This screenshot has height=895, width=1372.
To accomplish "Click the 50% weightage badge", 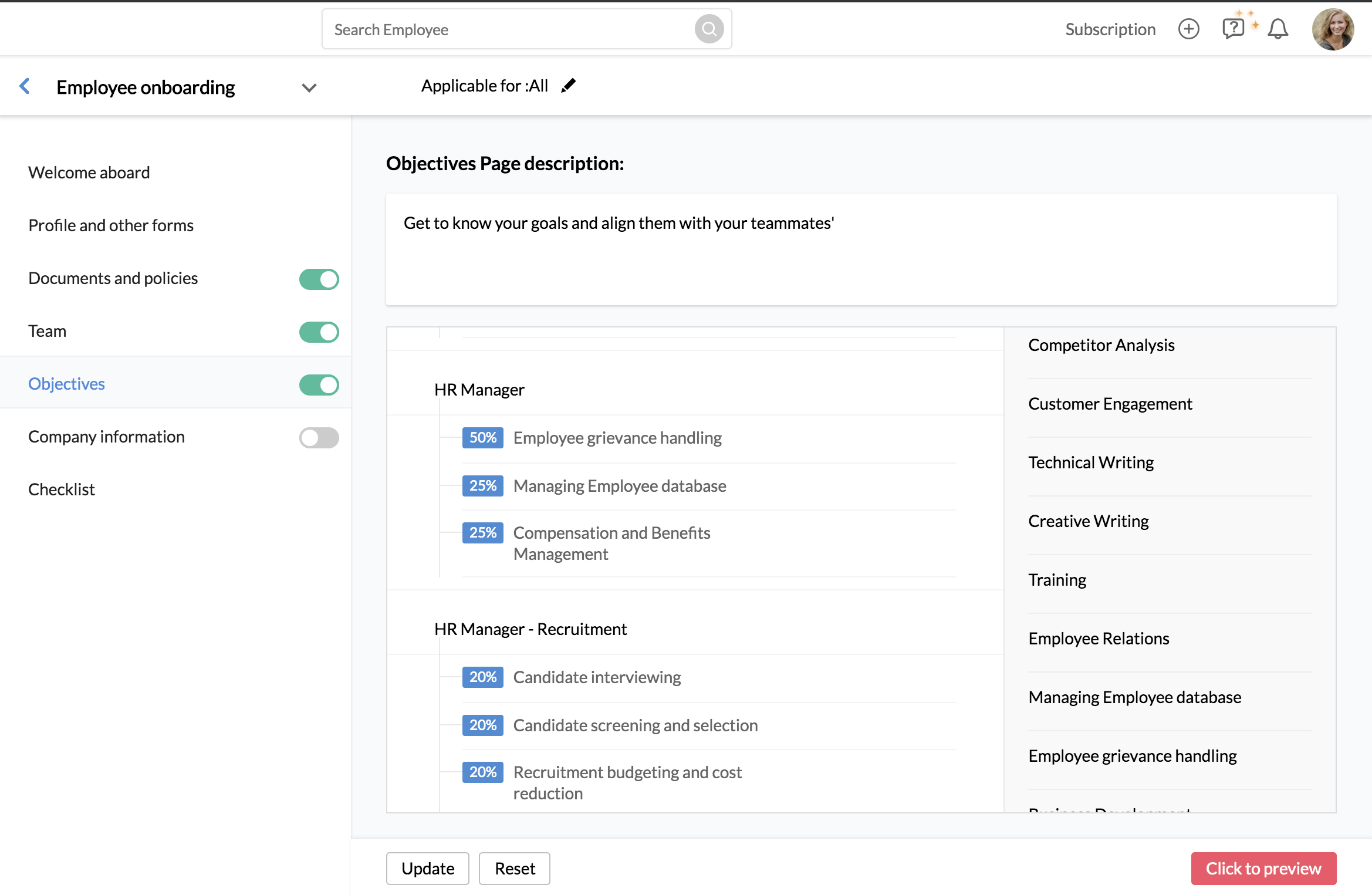I will 482,438.
